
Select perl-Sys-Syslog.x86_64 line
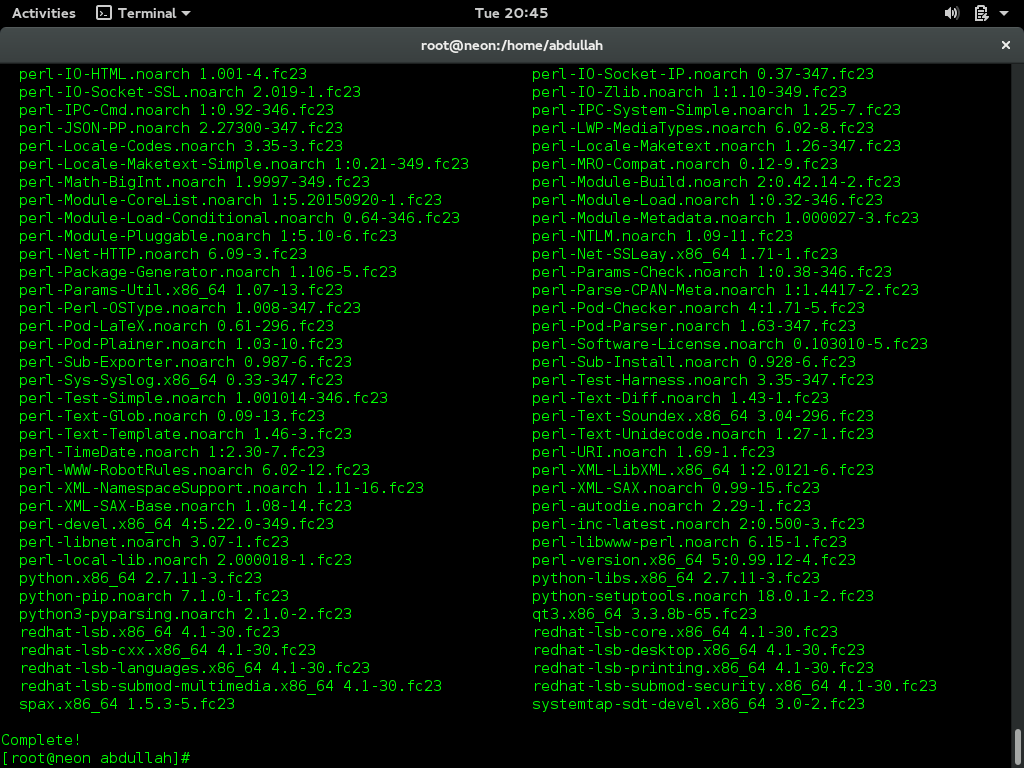coord(181,379)
